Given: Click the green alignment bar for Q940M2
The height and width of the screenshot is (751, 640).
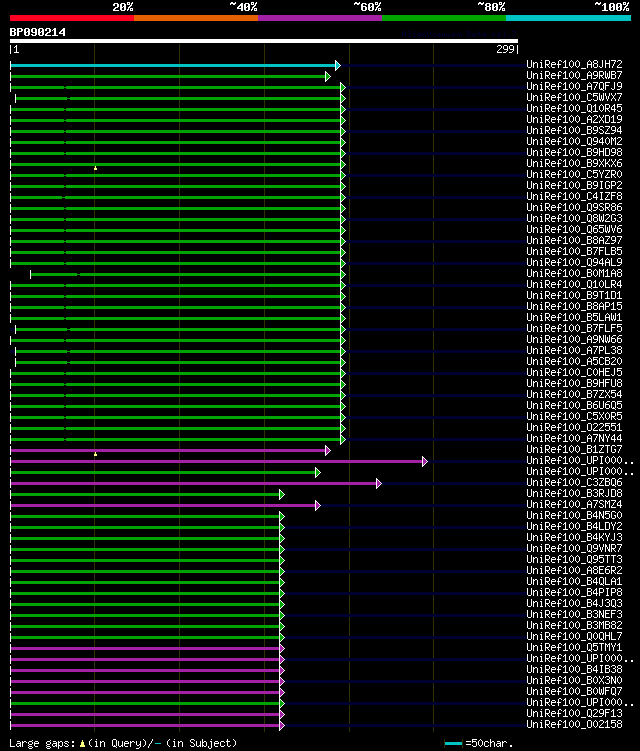Looking at the screenshot, I should pos(175,142).
